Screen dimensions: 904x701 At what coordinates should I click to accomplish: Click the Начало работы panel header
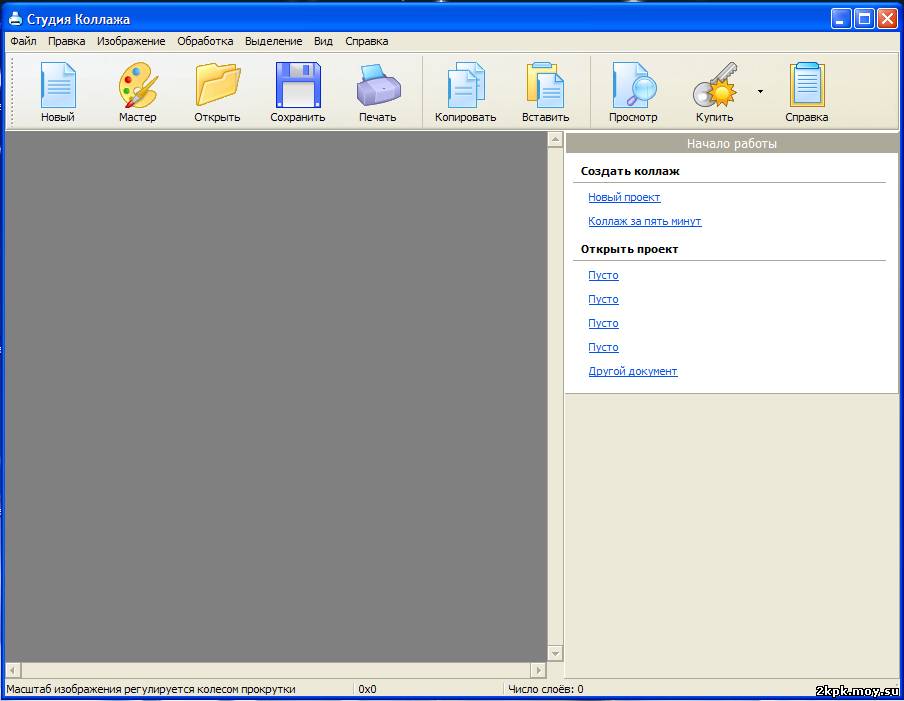pyautogui.click(x=732, y=144)
